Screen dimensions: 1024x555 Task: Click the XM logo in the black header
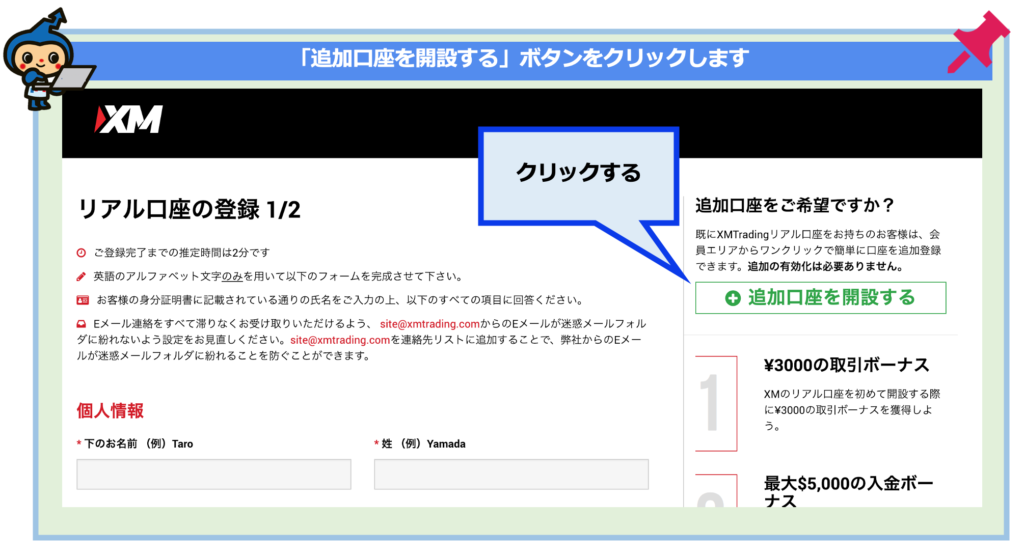(x=129, y=119)
